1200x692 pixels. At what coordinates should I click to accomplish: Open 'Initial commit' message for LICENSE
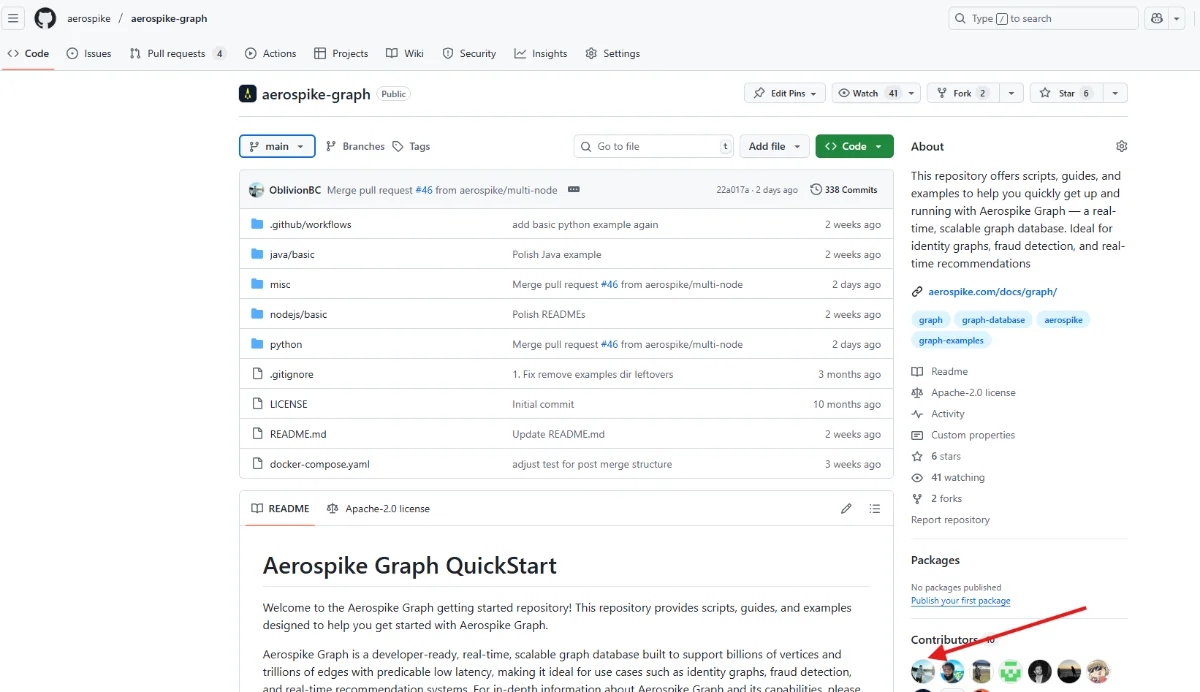click(x=543, y=404)
